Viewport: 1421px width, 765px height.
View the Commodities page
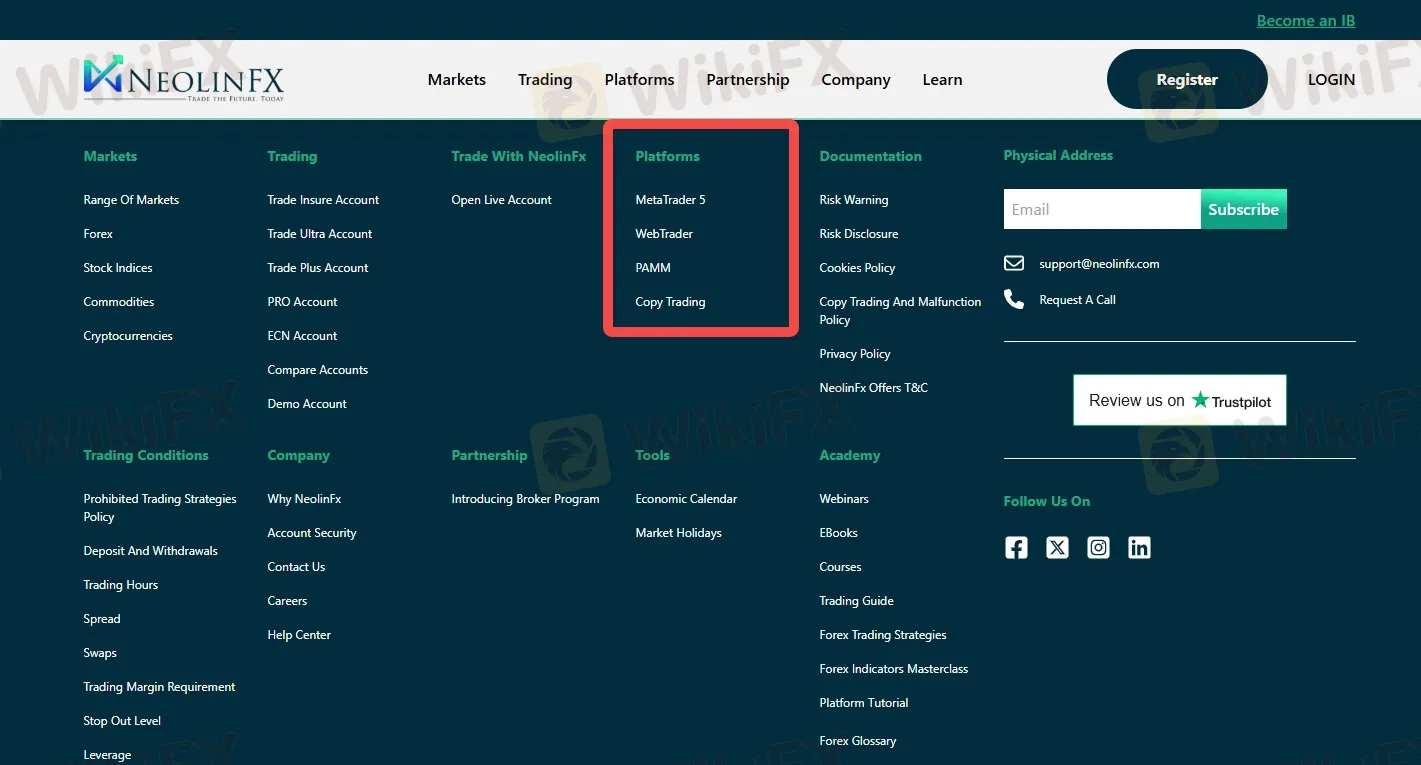(x=119, y=302)
